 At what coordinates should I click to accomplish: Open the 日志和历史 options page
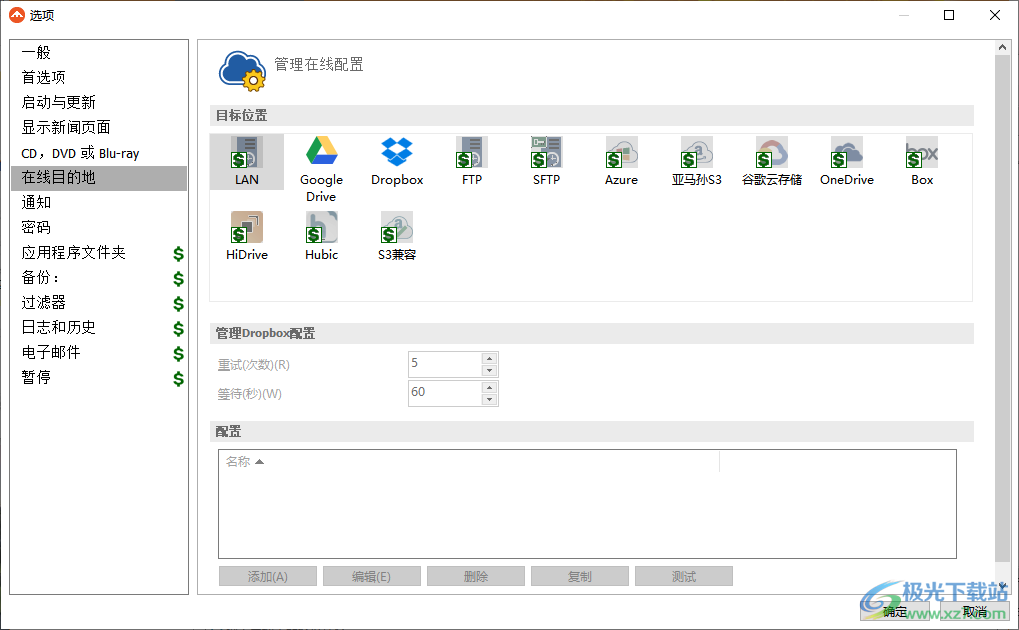tap(99, 327)
